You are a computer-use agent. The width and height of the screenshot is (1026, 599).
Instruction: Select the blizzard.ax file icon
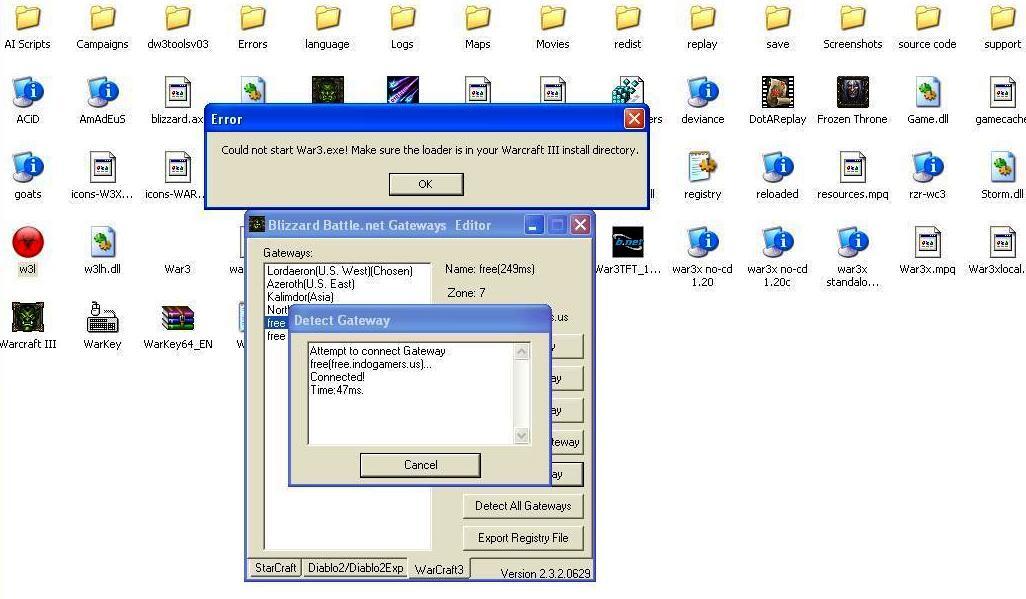click(177, 92)
